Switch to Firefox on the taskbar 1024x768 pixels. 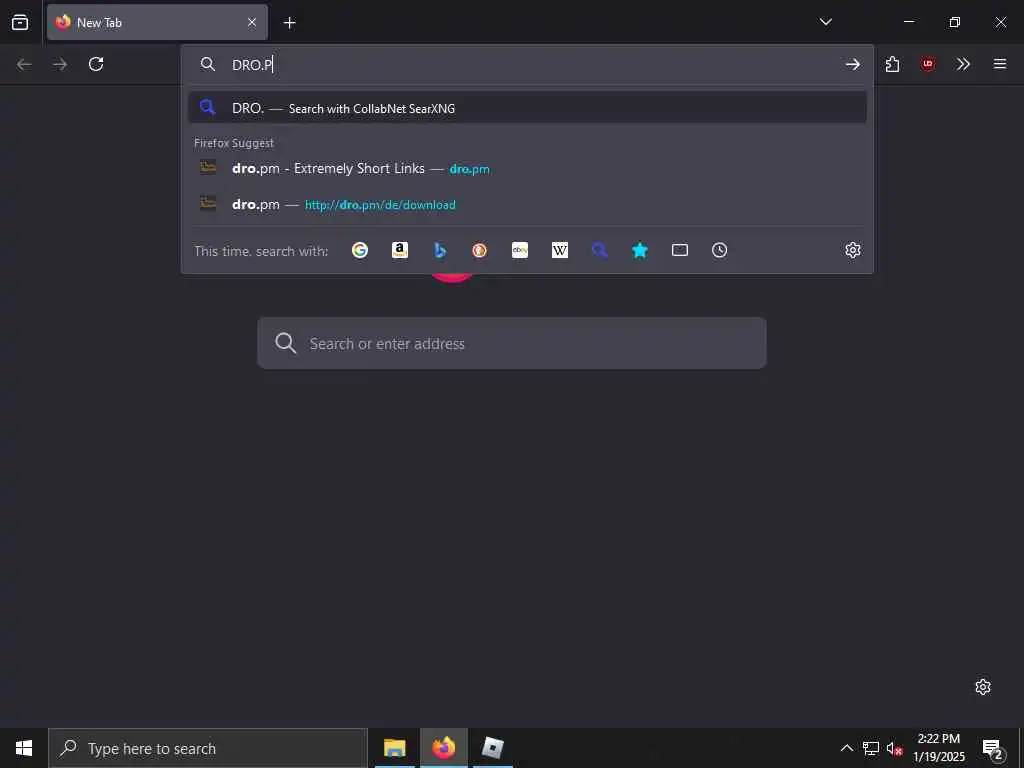[x=443, y=748]
